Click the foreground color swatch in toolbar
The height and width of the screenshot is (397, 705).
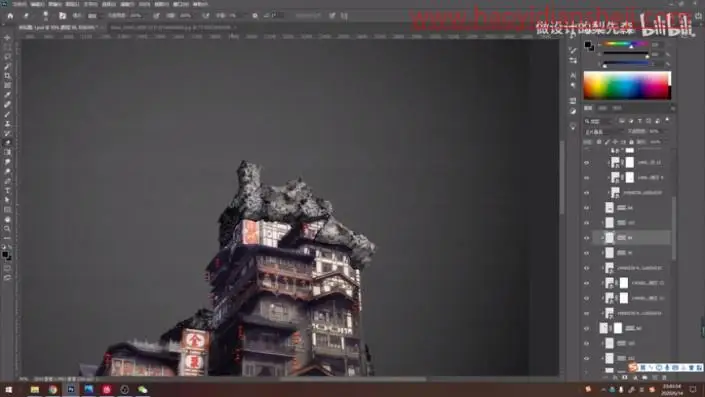[x=5, y=254]
